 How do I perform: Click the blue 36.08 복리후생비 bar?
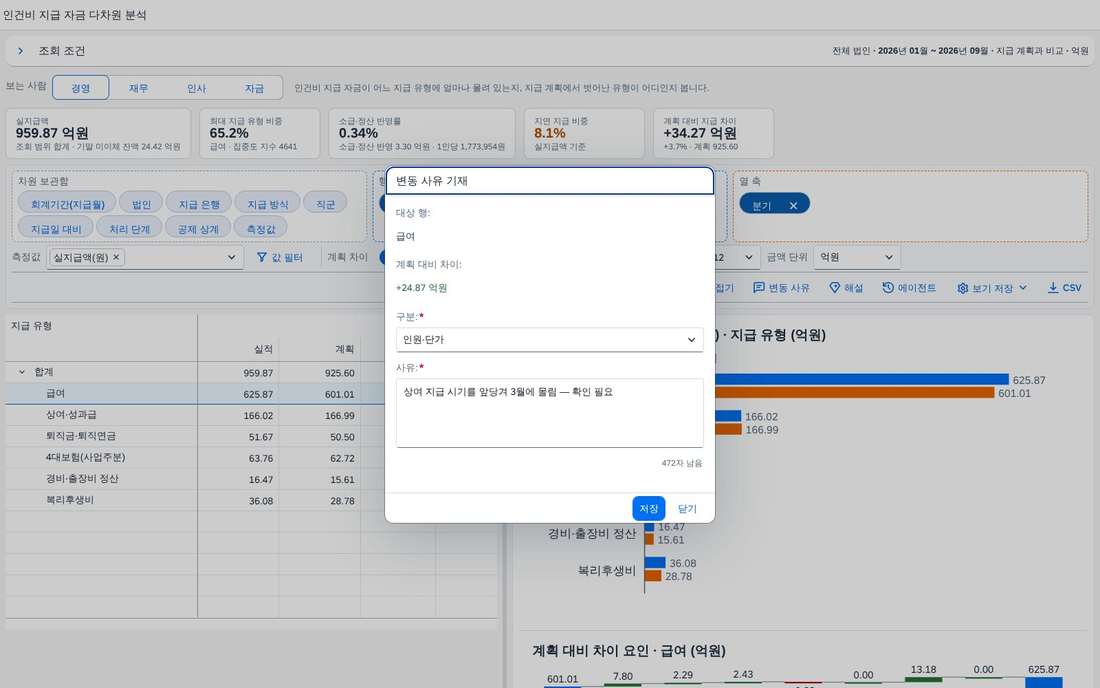655,562
